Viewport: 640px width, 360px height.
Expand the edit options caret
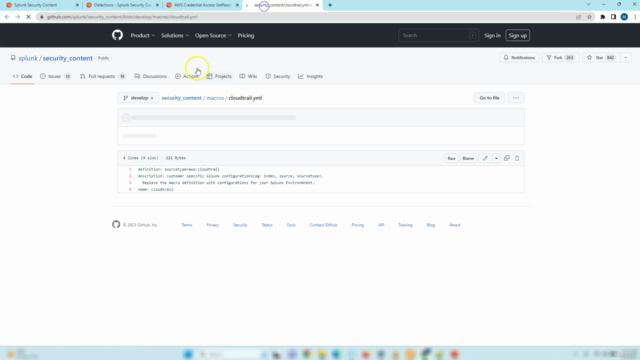(x=496, y=158)
